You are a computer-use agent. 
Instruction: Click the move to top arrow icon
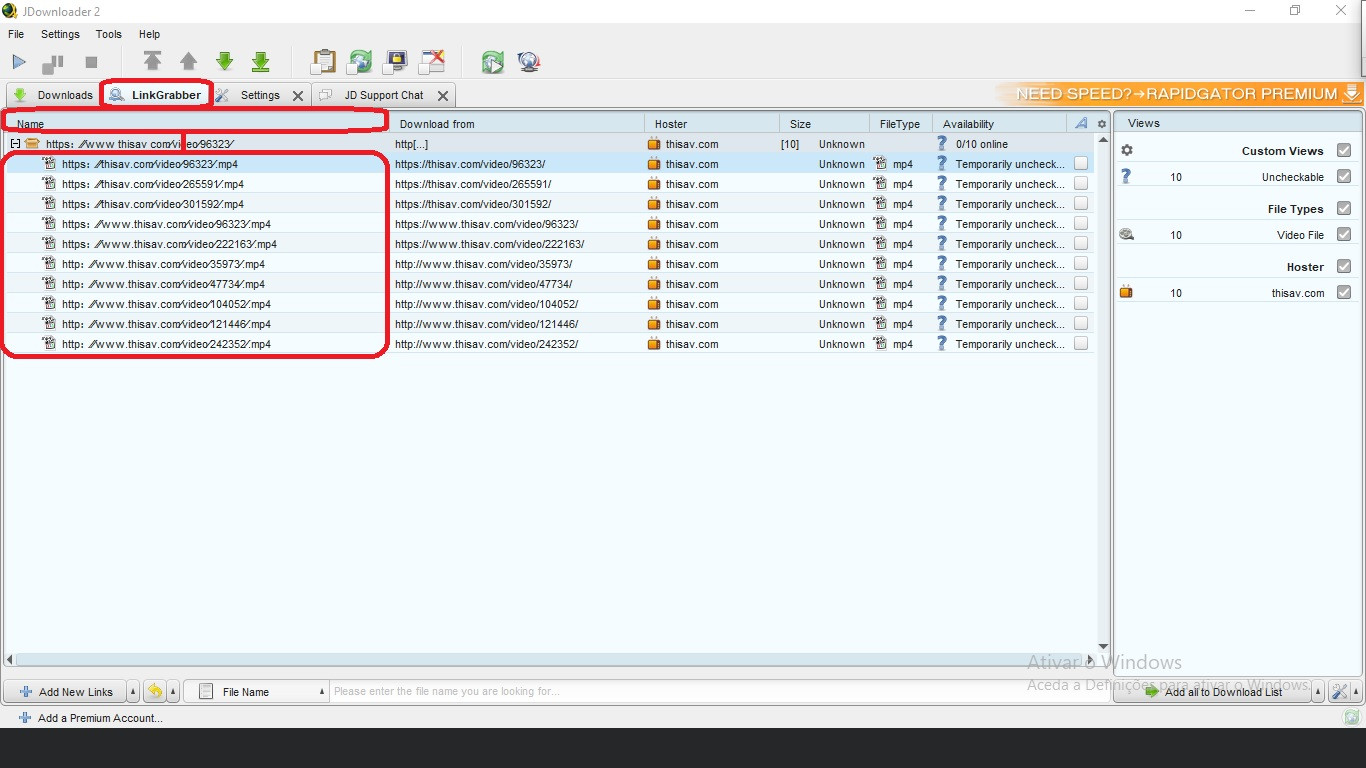point(152,62)
